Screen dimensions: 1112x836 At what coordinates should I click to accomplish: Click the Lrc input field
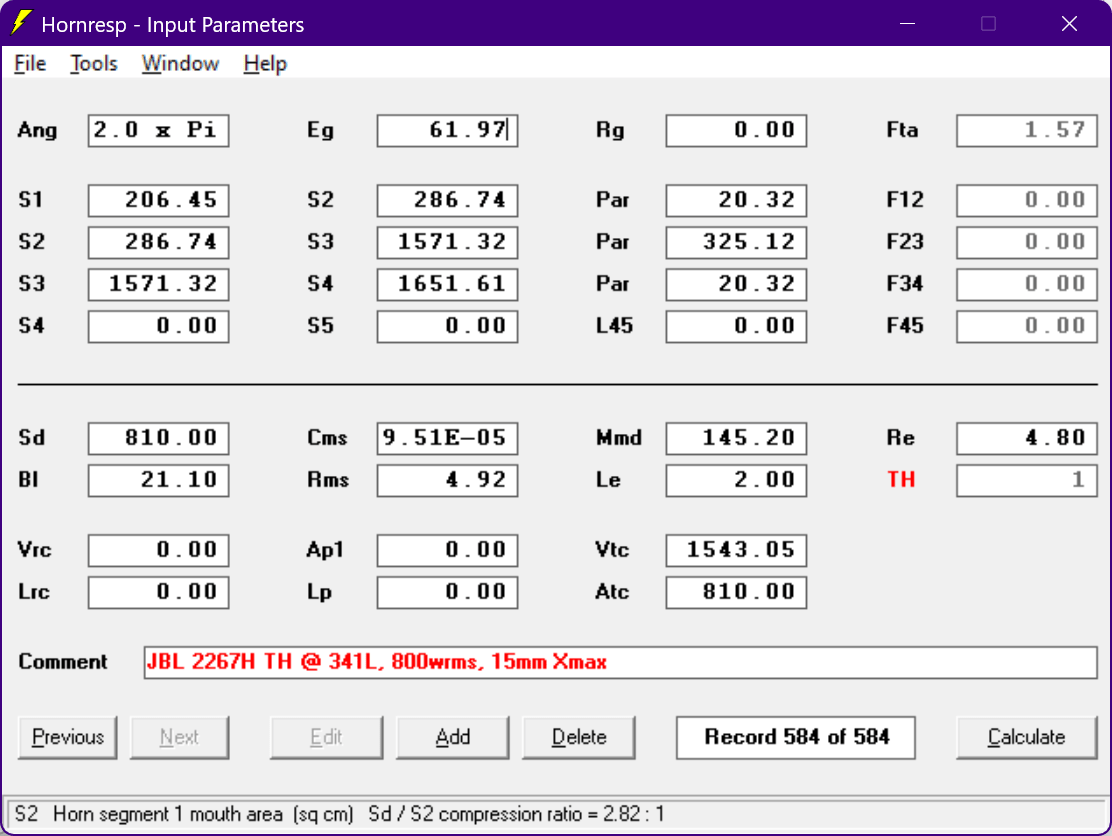point(158,592)
